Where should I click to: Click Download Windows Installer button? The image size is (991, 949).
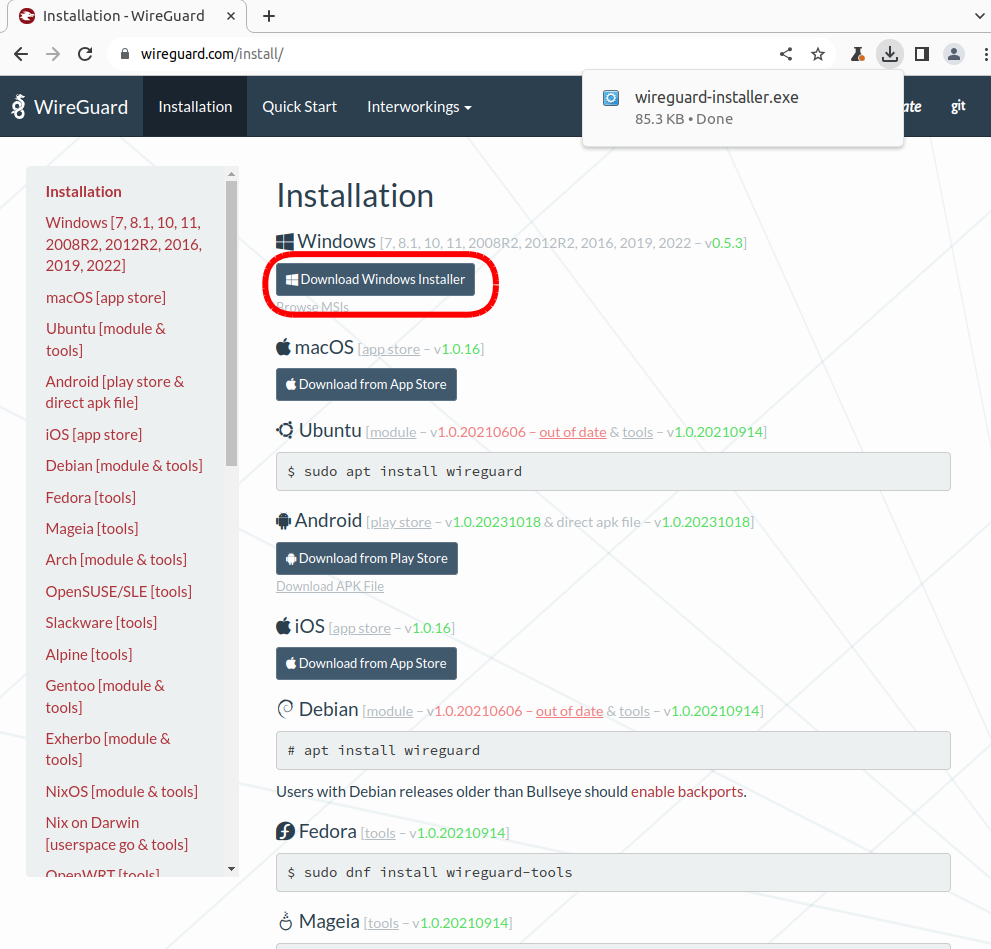point(375,280)
